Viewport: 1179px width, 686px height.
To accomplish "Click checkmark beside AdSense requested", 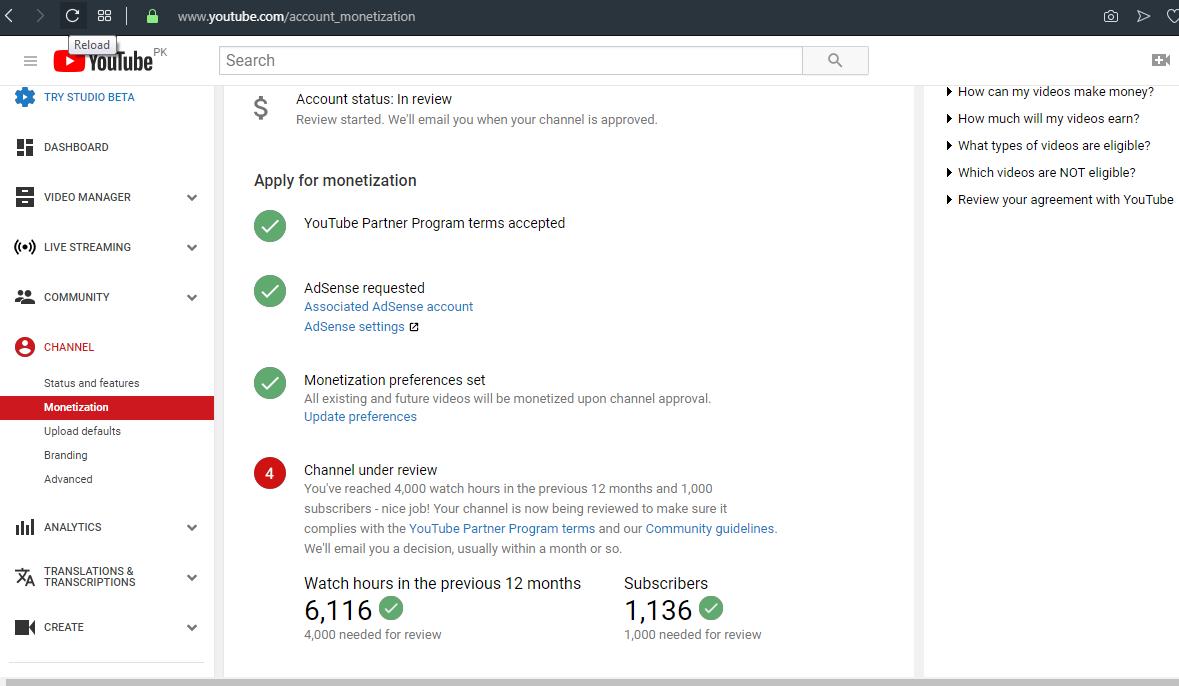I will click(x=270, y=291).
